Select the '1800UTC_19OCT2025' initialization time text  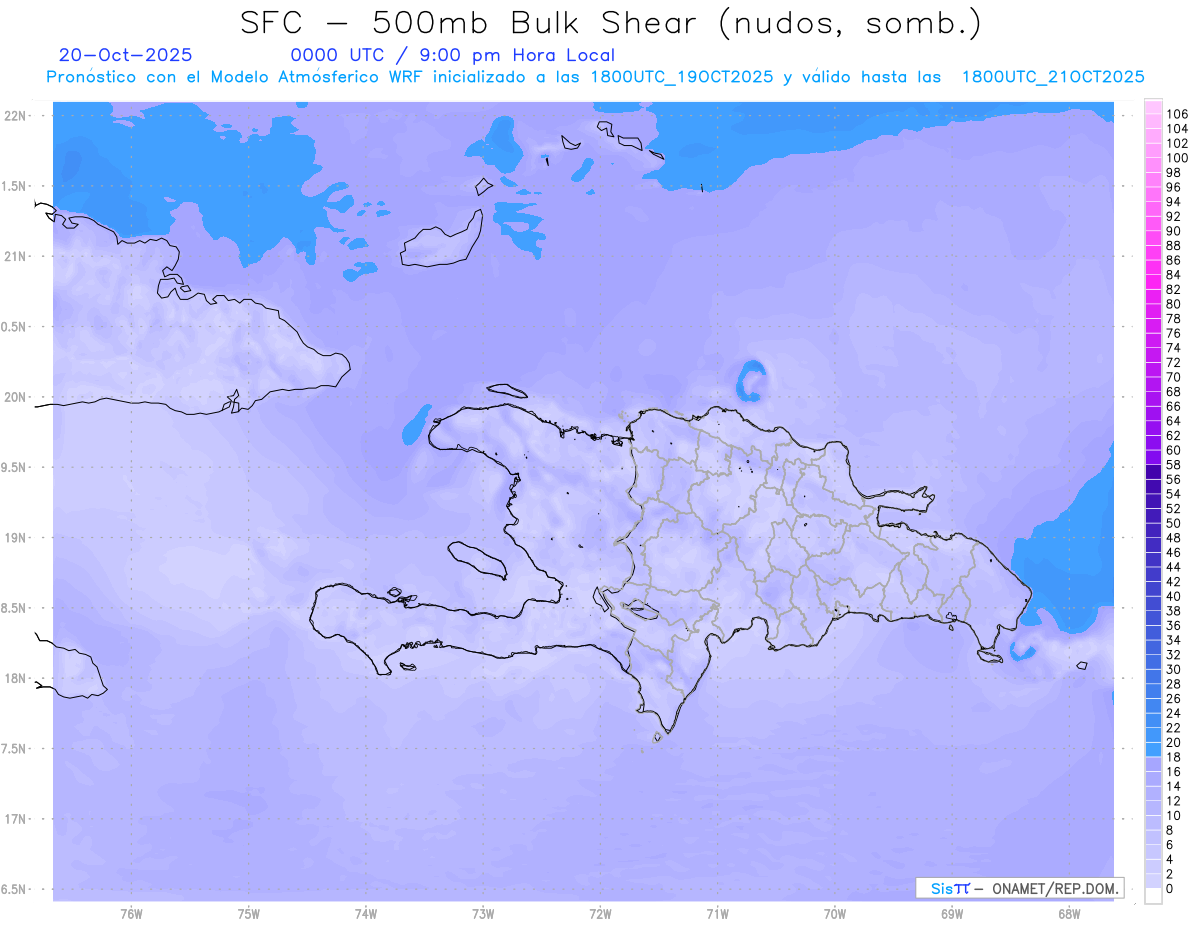[x=682, y=77]
